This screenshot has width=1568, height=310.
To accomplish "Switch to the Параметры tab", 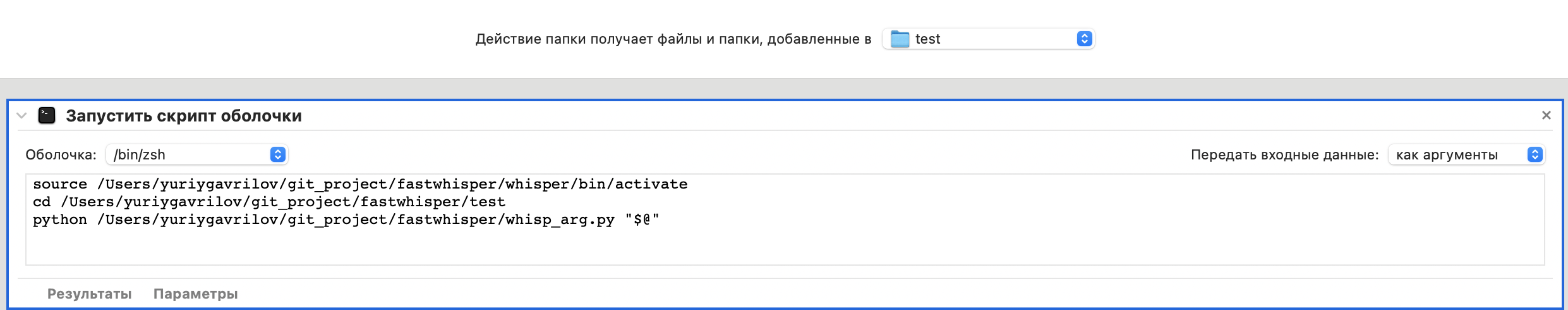I will tap(195, 294).
